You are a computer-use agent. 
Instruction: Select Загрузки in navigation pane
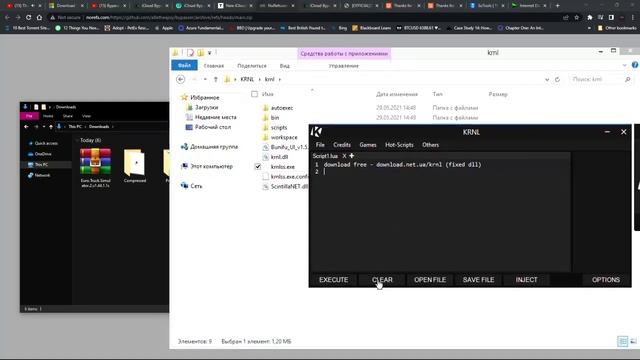click(x=206, y=107)
